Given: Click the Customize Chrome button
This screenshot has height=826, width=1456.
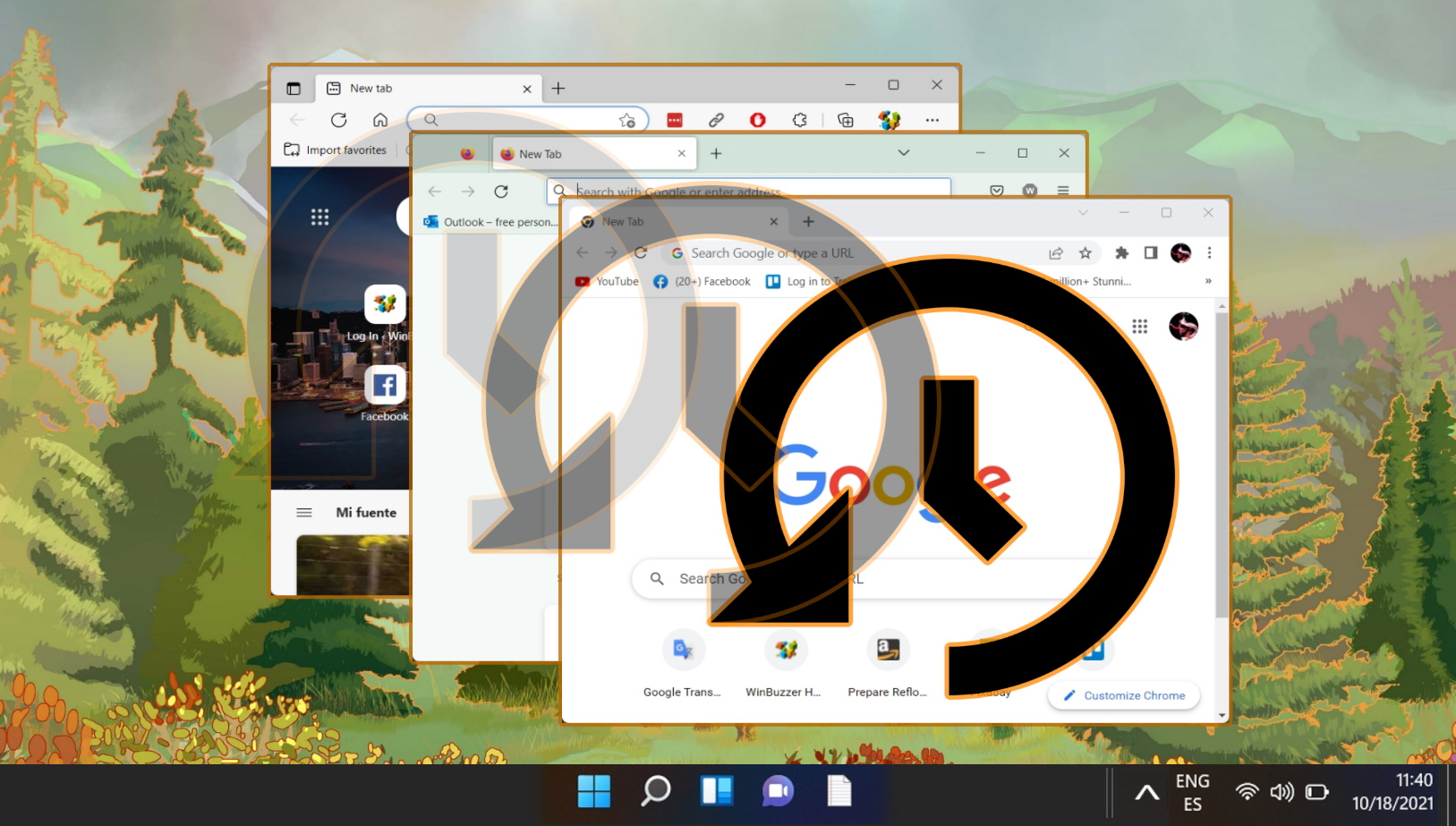Looking at the screenshot, I should tap(1124, 695).
